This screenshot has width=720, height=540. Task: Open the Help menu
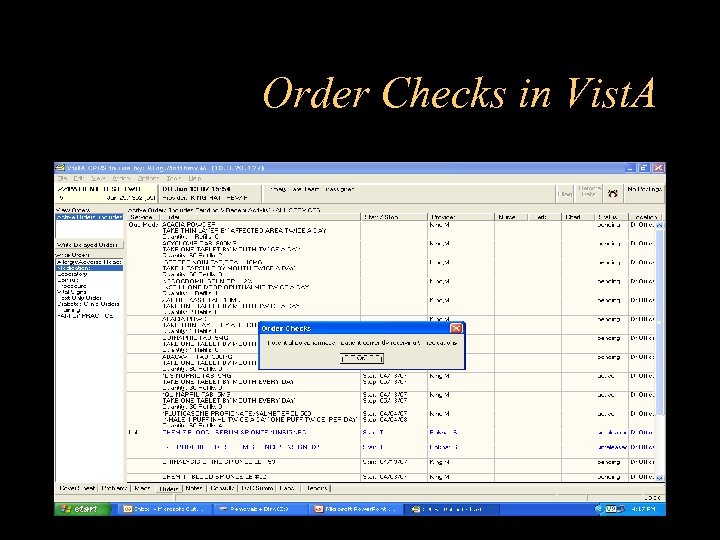tap(195, 178)
